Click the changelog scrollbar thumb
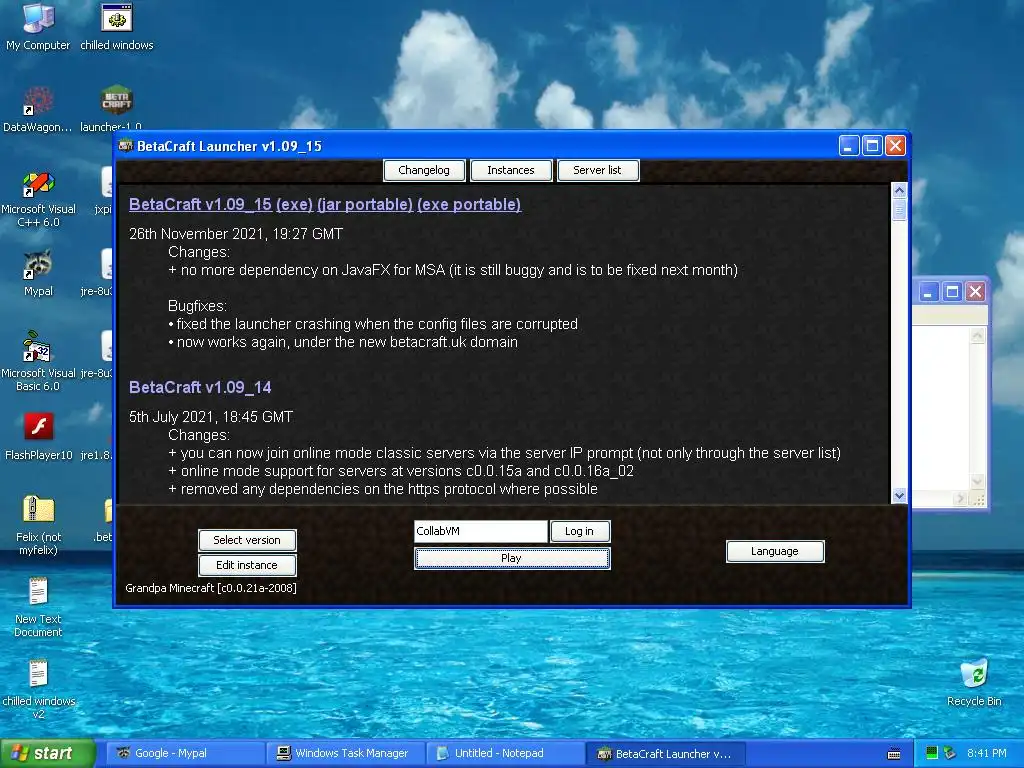The height and width of the screenshot is (768, 1024). pyautogui.click(x=899, y=210)
